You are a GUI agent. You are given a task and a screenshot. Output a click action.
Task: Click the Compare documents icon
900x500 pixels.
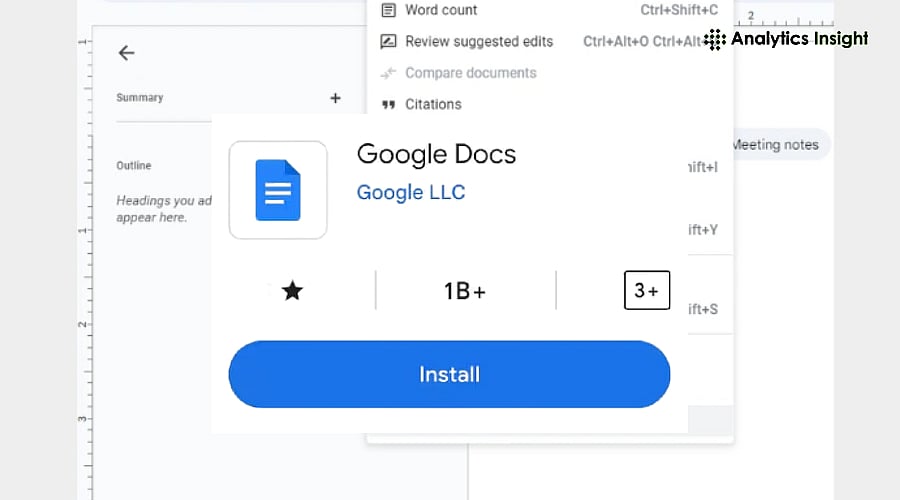point(389,73)
